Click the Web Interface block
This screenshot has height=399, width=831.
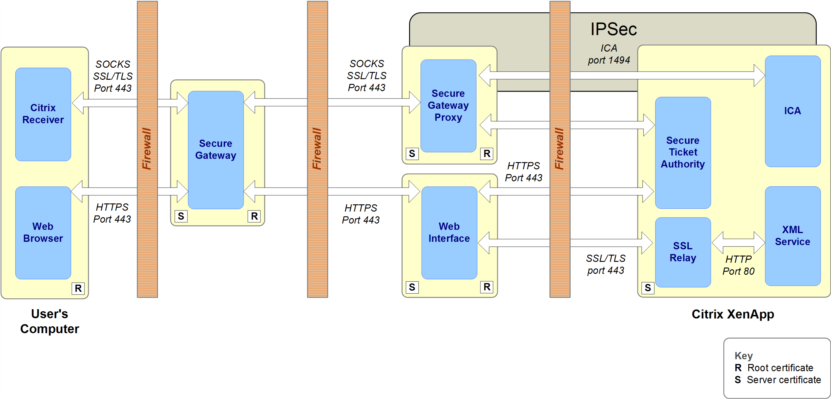pos(448,233)
